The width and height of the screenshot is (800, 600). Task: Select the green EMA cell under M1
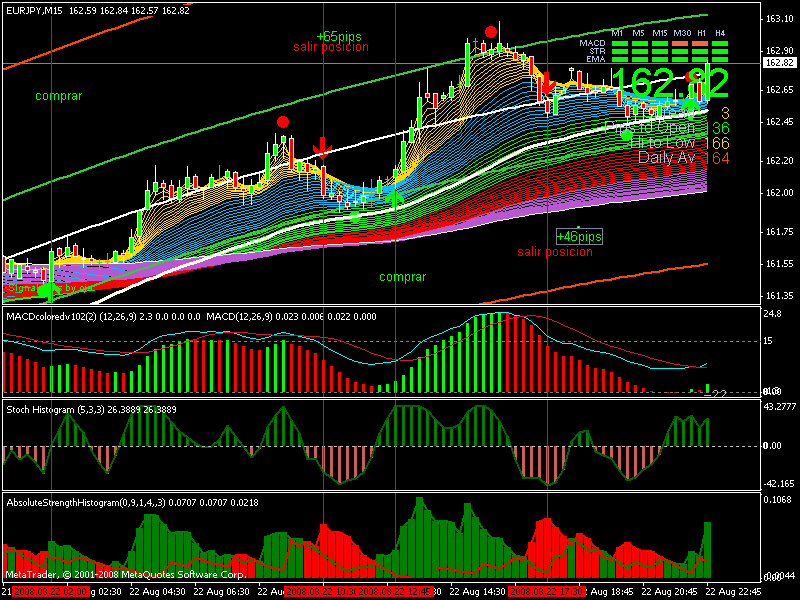618,60
